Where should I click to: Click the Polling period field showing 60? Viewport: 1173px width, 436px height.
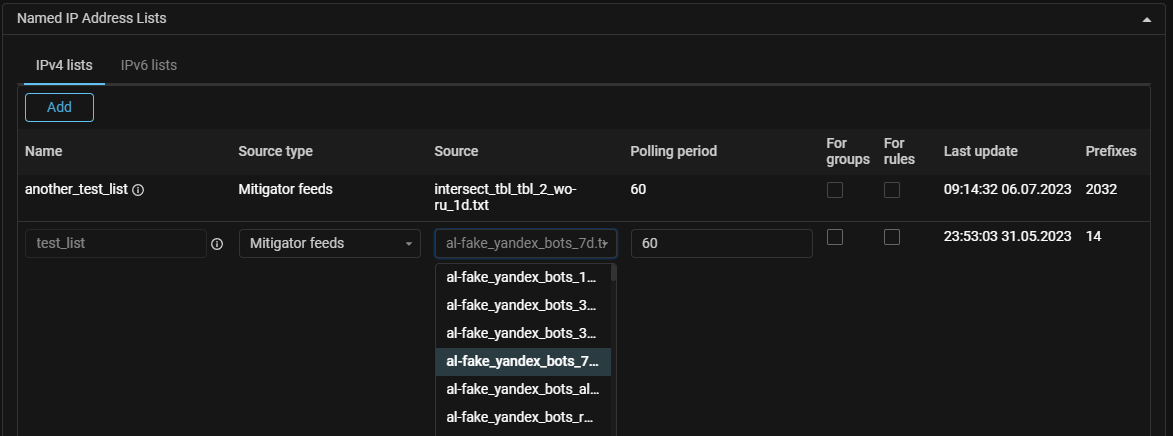tap(721, 243)
